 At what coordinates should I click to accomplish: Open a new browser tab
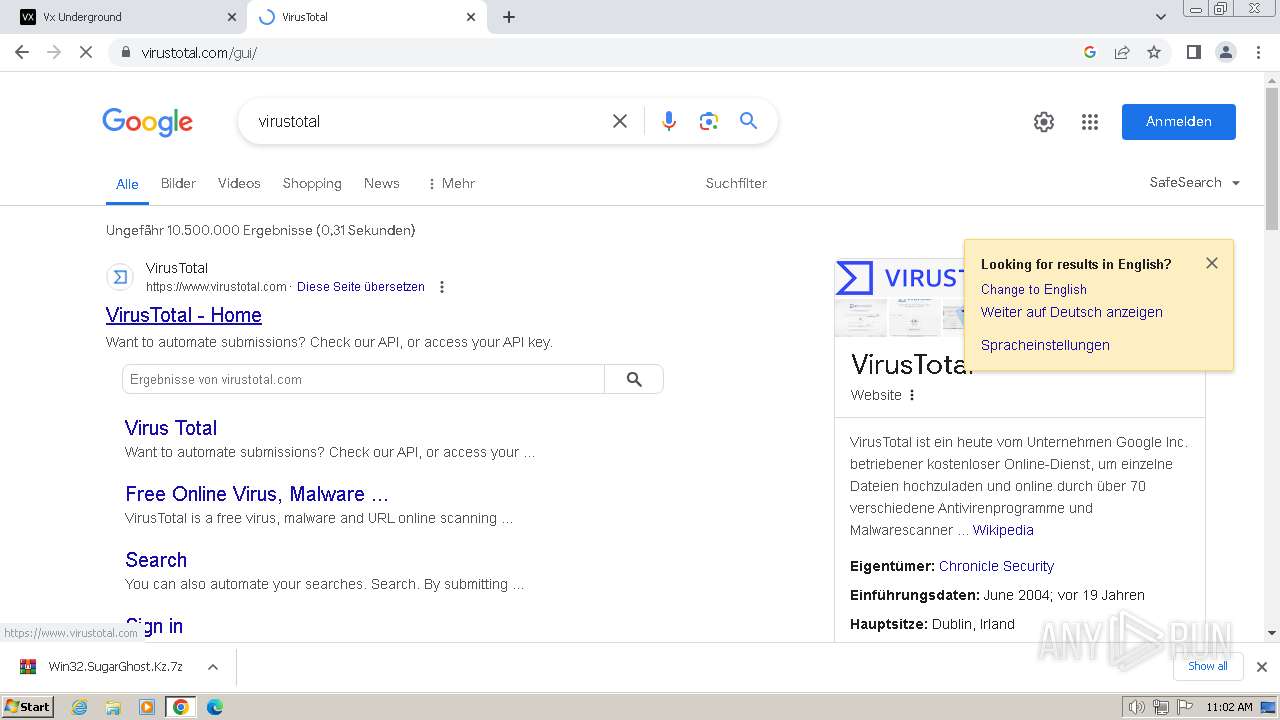(509, 17)
